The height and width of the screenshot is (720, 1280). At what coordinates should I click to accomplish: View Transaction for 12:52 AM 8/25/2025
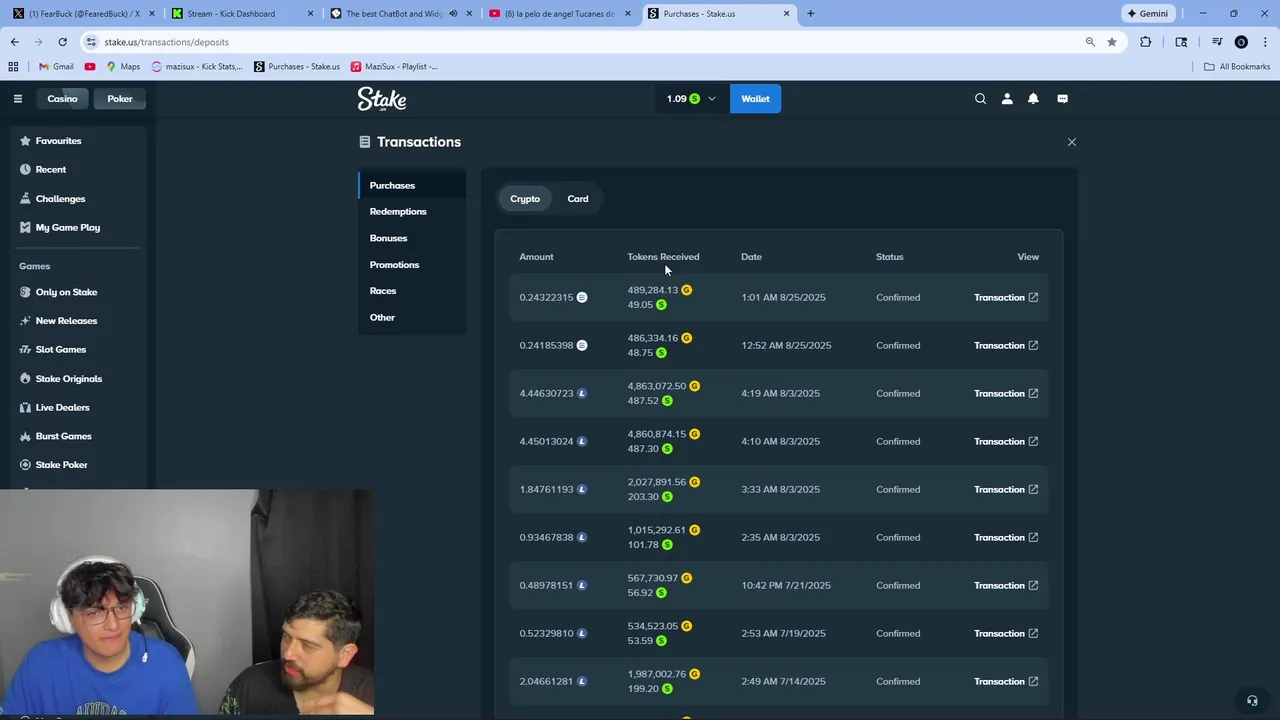pos(1006,345)
